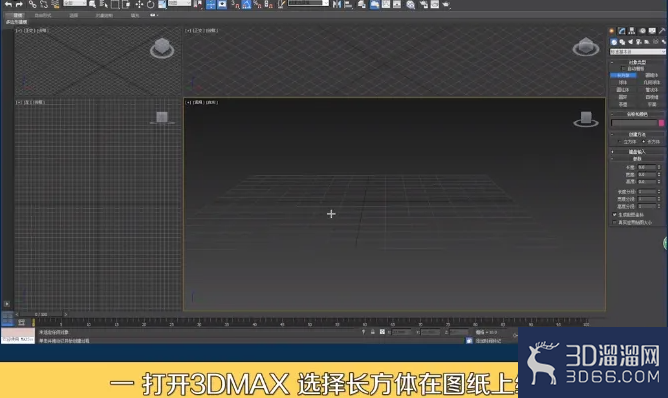
Task: Click the 长方体 object type button
Action: click(x=623, y=75)
